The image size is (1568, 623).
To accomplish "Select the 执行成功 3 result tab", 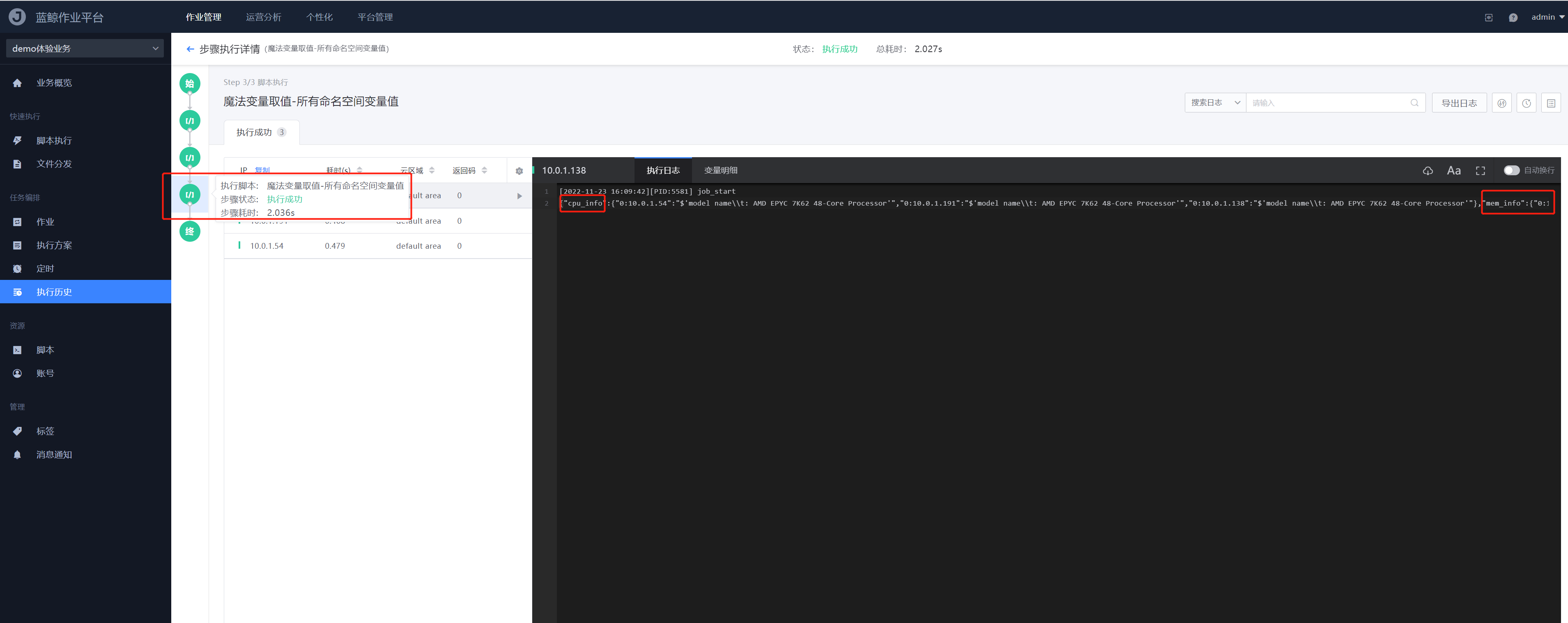I will click(x=261, y=132).
